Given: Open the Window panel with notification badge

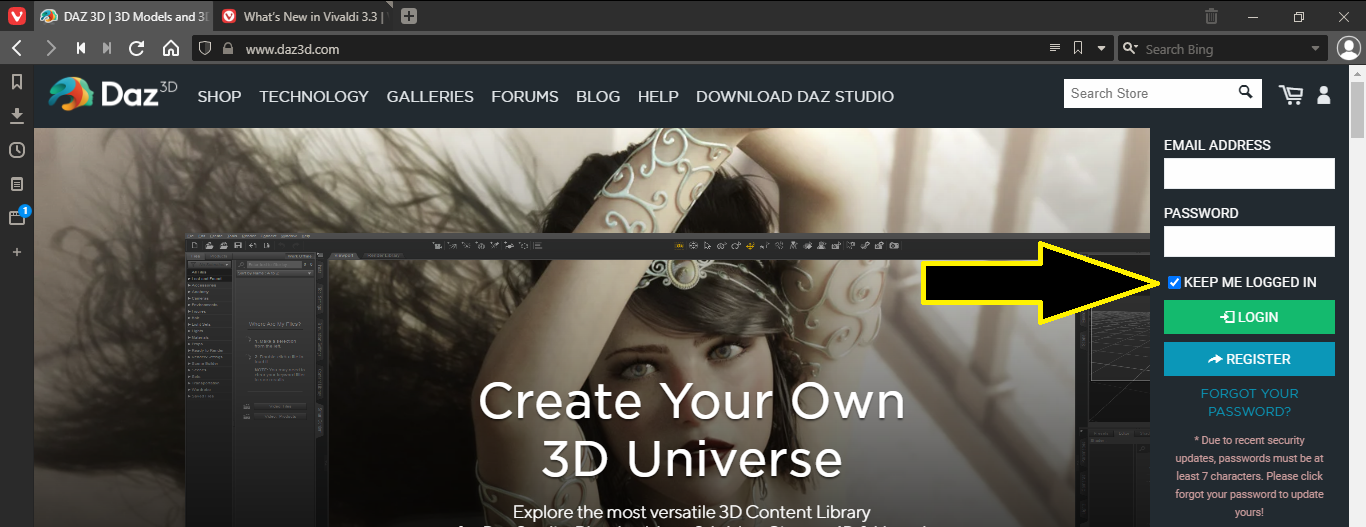Looking at the screenshot, I should point(17,217).
